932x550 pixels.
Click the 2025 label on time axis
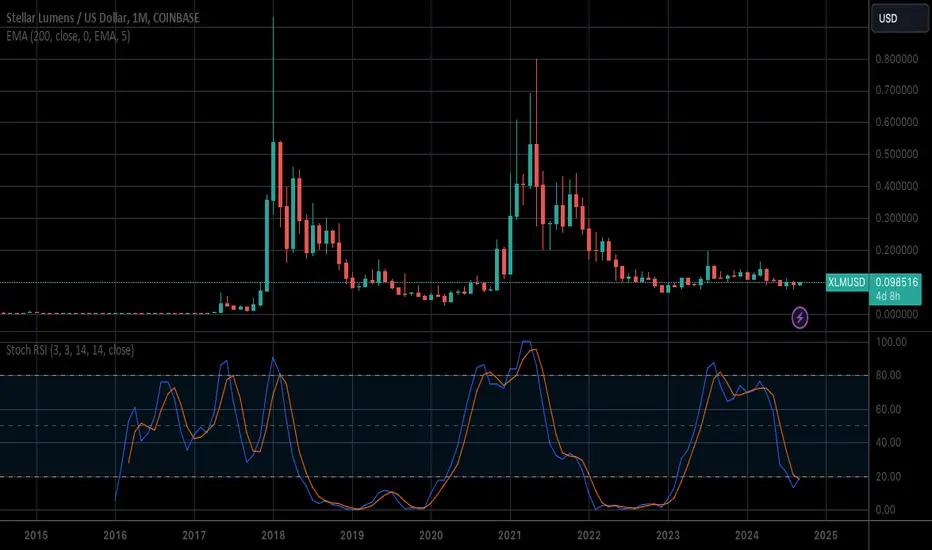(826, 535)
